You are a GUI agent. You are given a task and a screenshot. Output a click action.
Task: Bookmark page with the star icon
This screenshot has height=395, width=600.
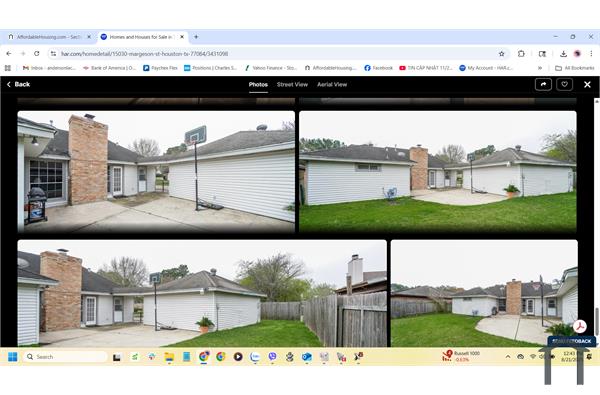point(501,54)
